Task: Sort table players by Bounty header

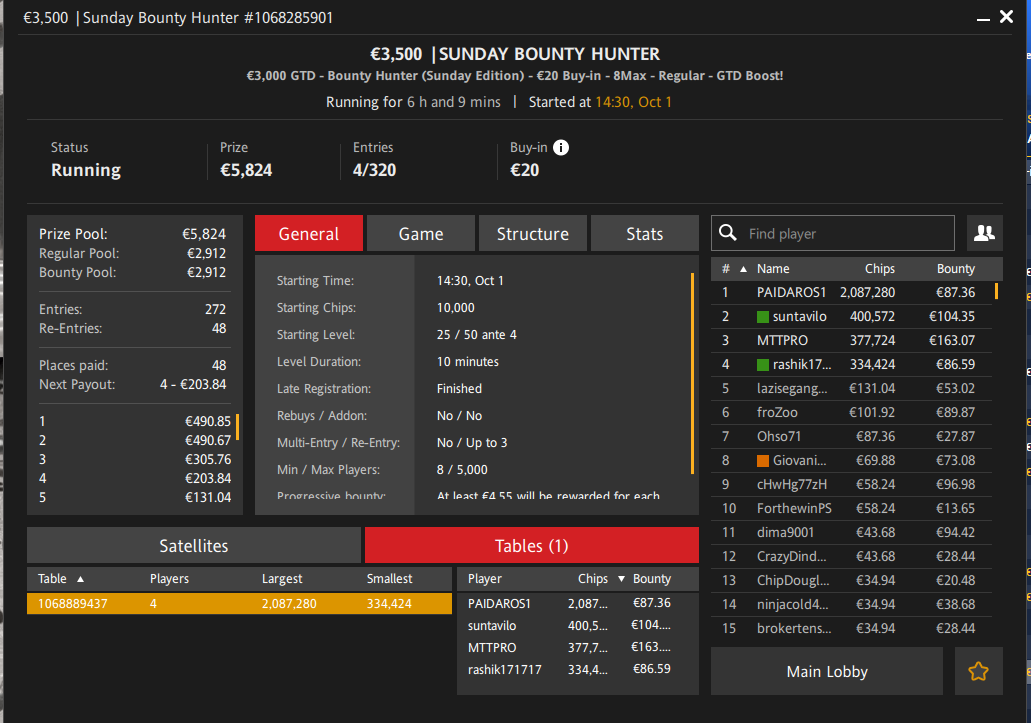Action: coord(652,578)
